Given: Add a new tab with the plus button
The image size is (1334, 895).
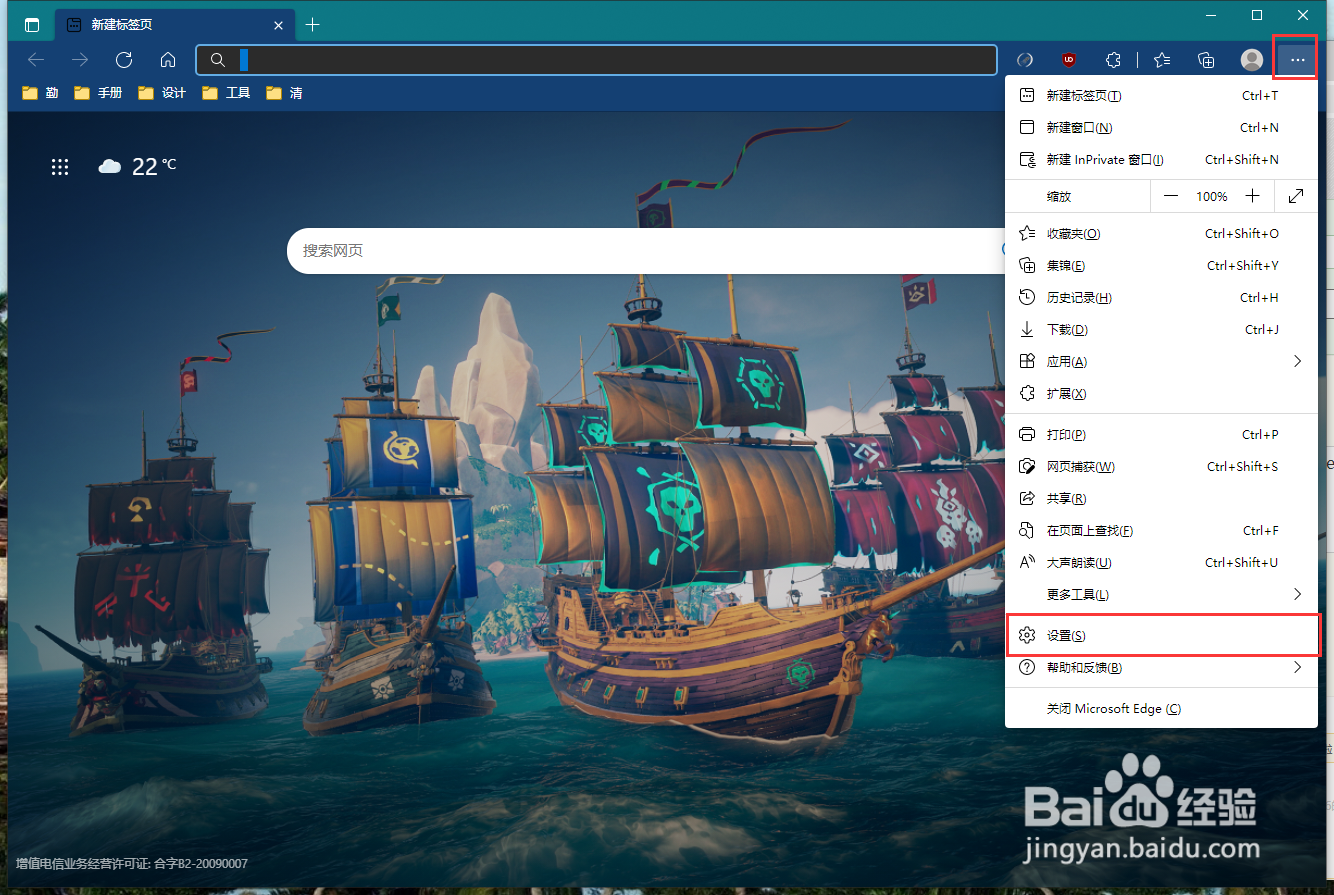Looking at the screenshot, I should click(312, 24).
